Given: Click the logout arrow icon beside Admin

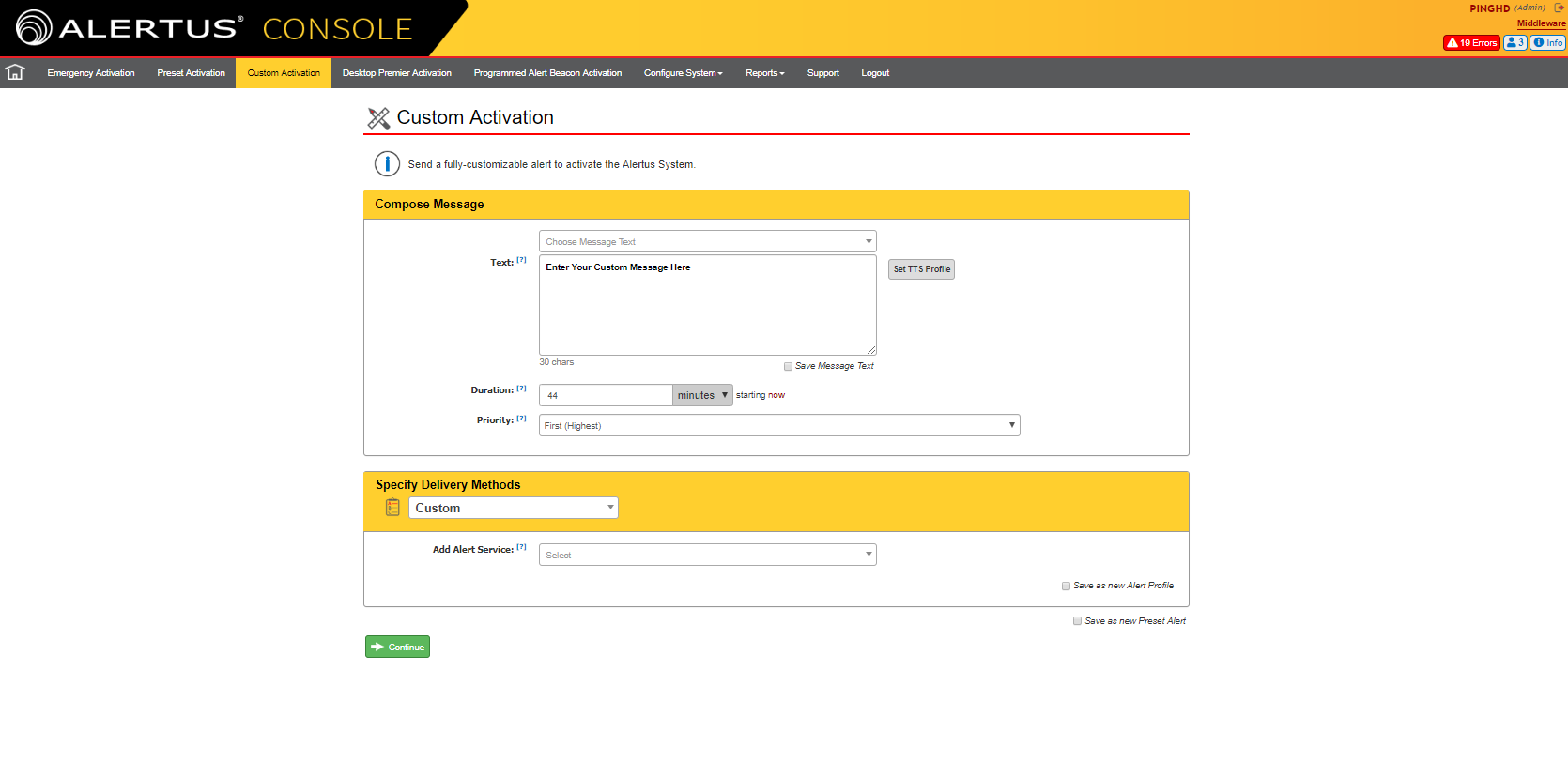Looking at the screenshot, I should pos(1560,8).
